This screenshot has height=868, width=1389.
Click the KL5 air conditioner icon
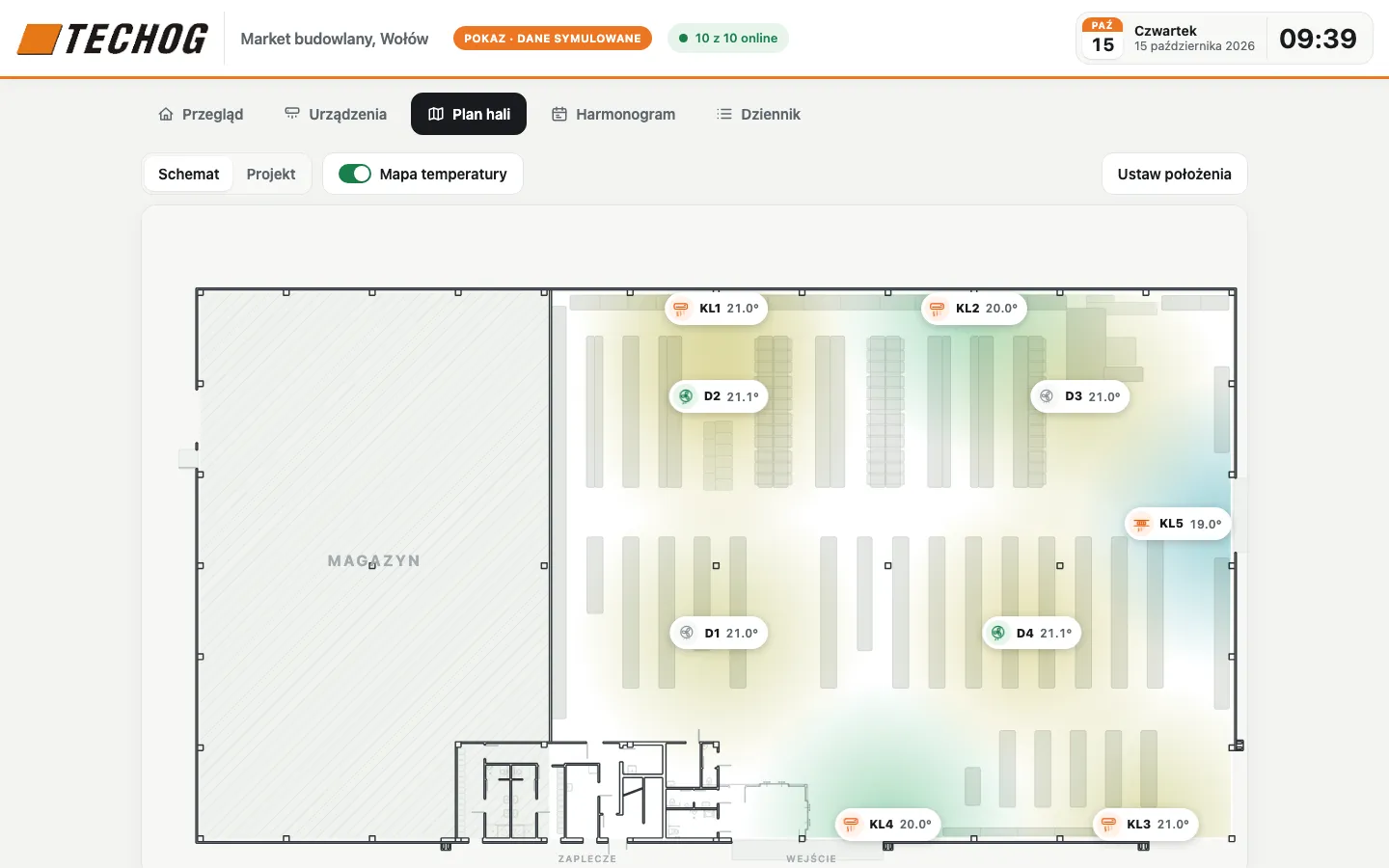[x=1141, y=524]
